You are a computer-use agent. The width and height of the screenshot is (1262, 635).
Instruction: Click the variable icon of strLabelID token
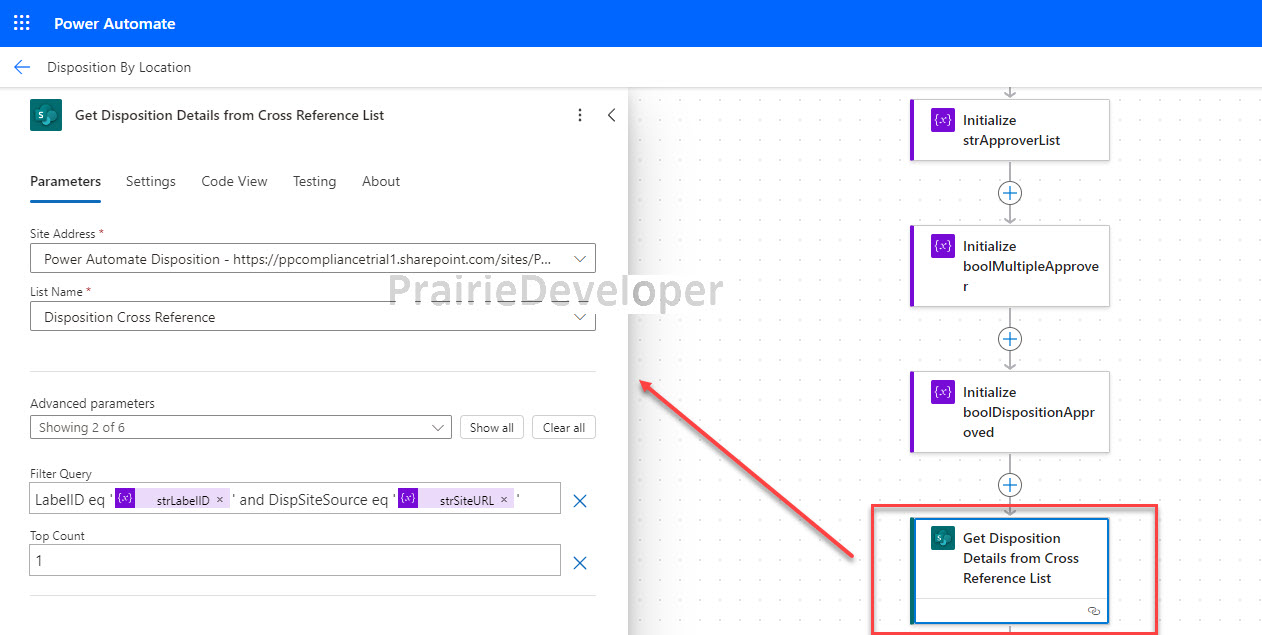(125, 499)
